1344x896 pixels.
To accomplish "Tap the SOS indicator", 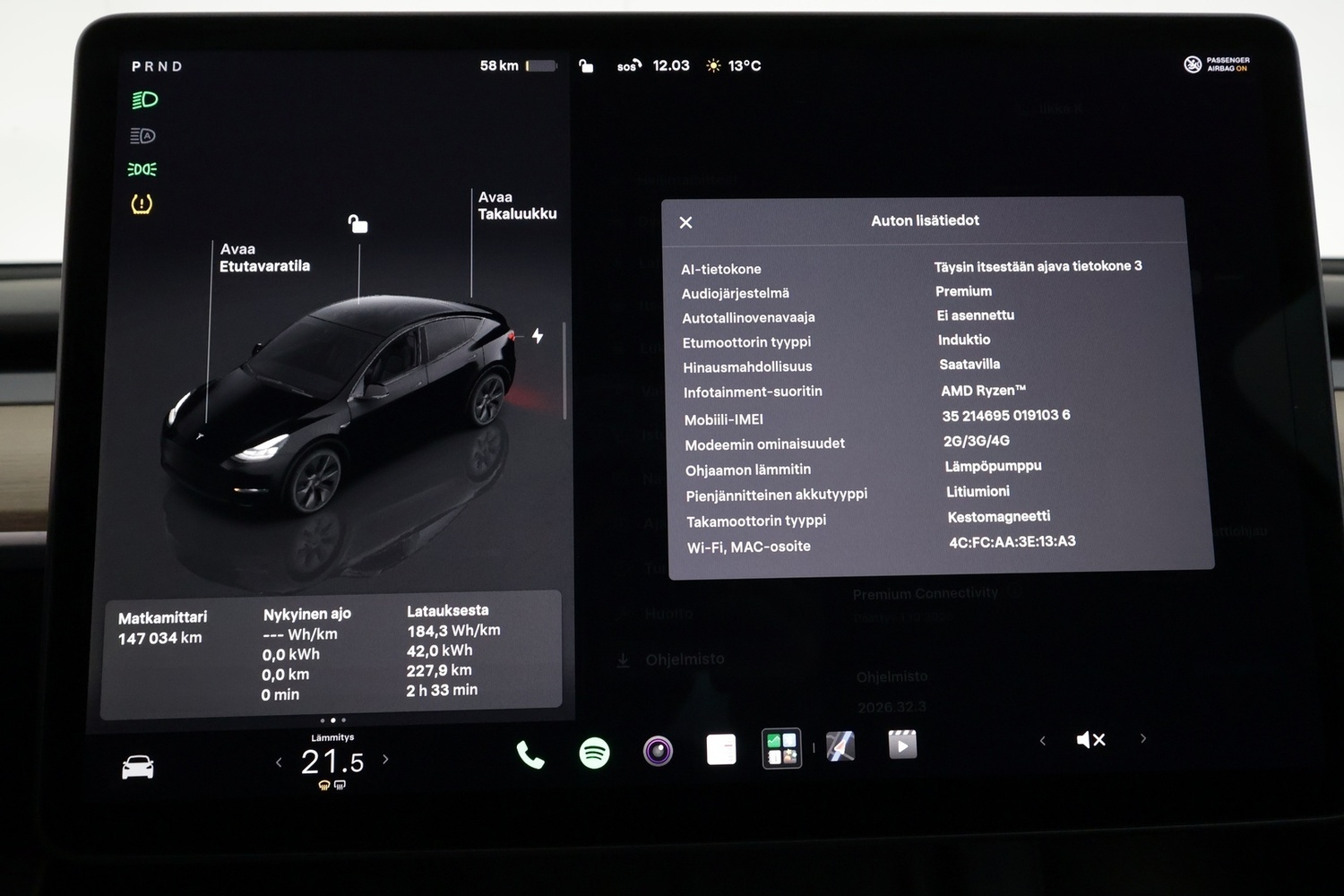I will click(x=629, y=65).
